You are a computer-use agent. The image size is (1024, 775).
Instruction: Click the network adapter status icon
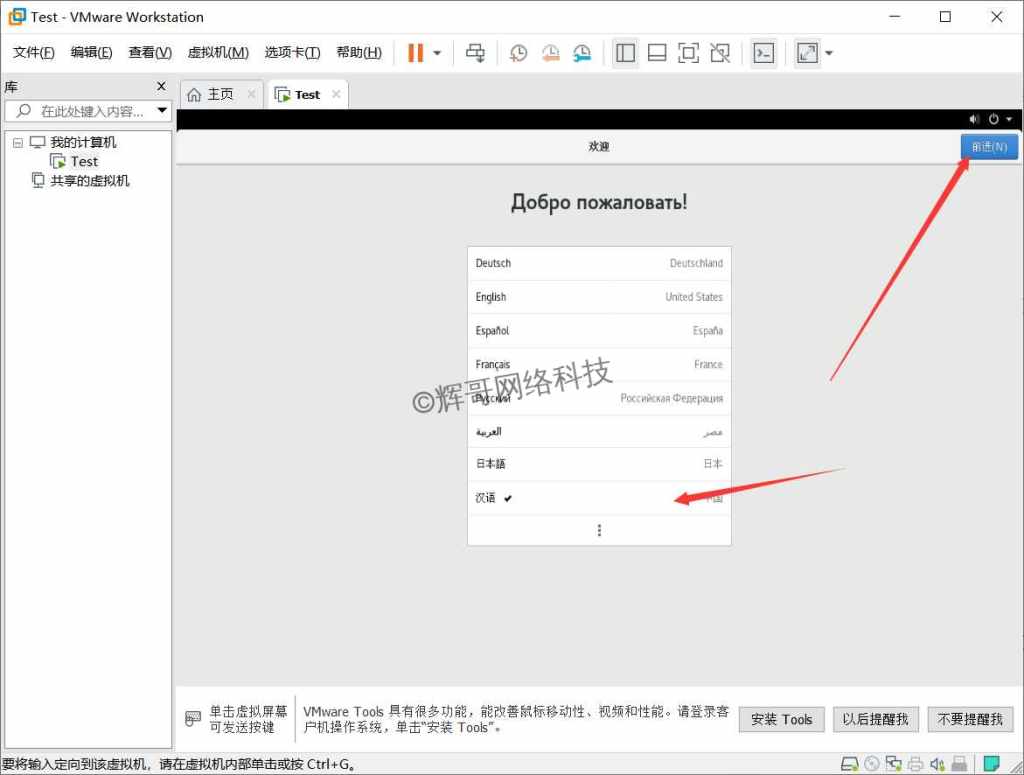point(893,763)
